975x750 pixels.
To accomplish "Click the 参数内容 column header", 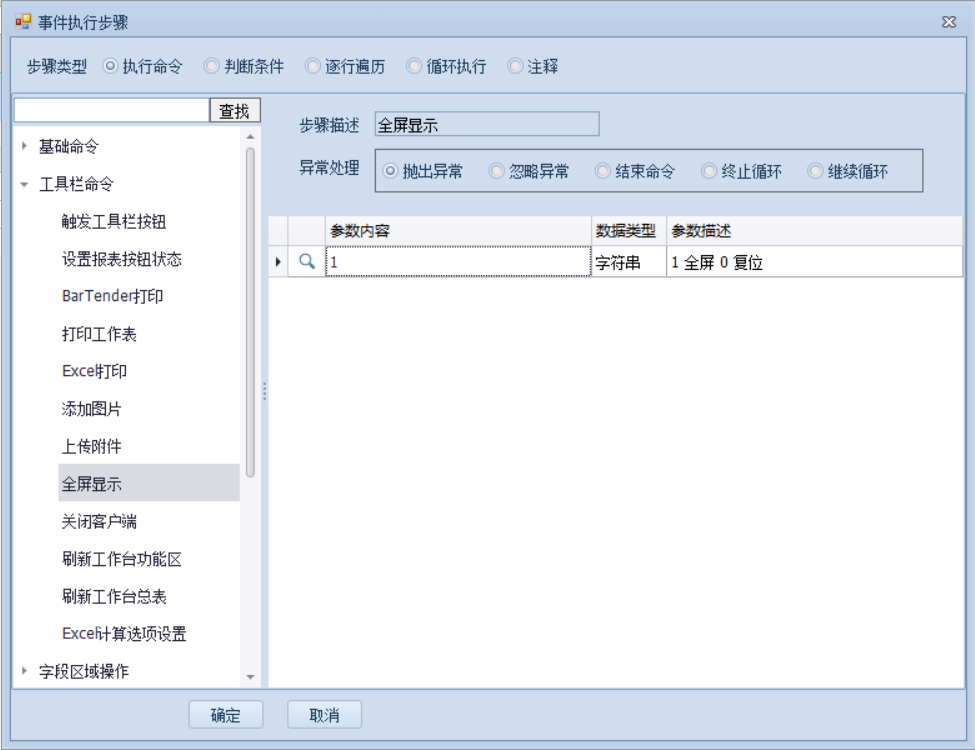I will [x=457, y=231].
